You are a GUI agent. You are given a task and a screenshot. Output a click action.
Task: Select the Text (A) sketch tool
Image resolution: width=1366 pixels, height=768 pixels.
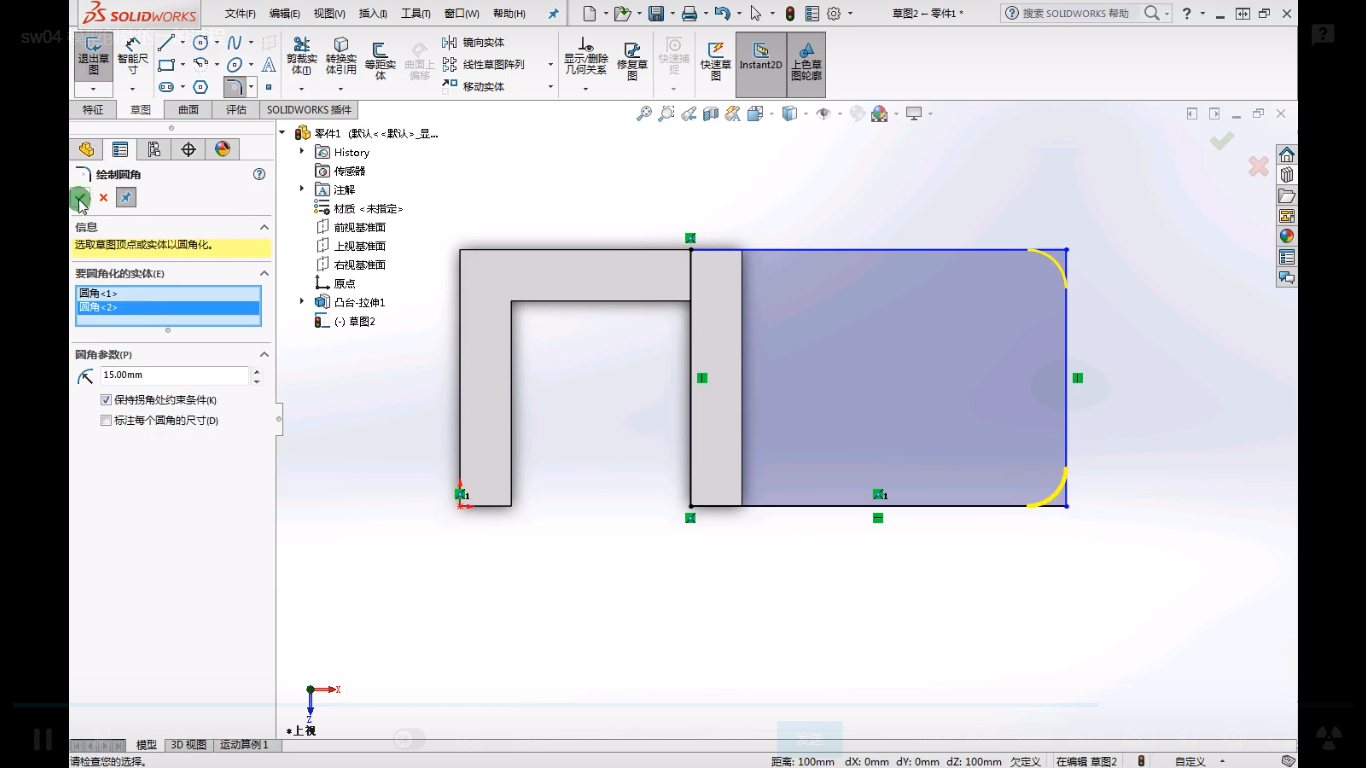tap(269, 65)
